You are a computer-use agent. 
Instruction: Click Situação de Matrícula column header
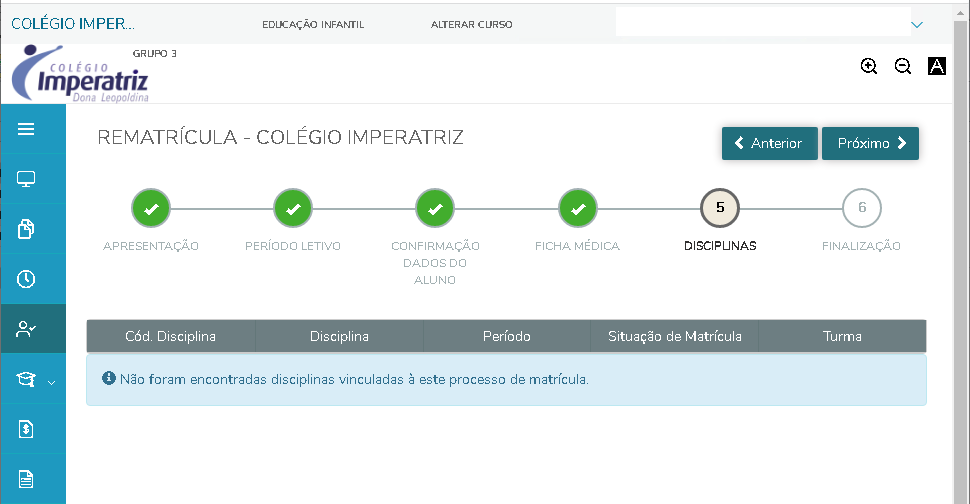(675, 336)
